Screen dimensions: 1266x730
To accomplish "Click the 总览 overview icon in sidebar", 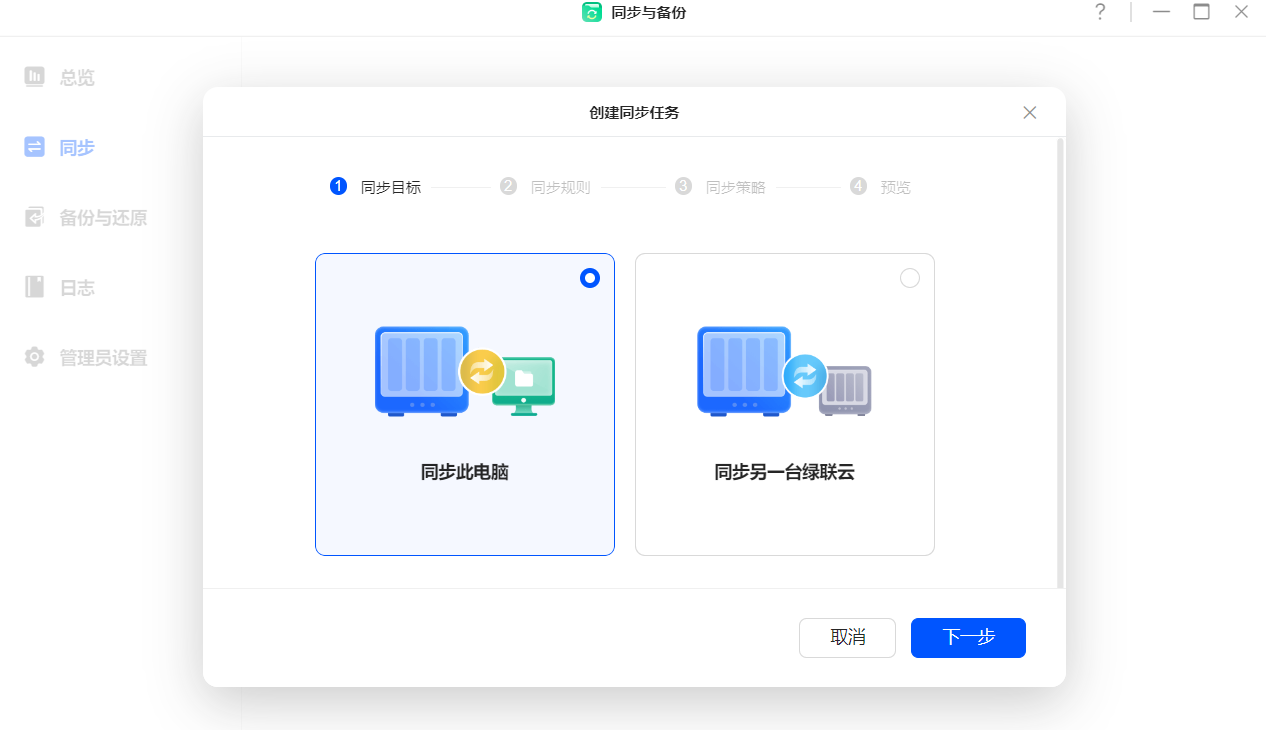I will pyautogui.click(x=35, y=76).
